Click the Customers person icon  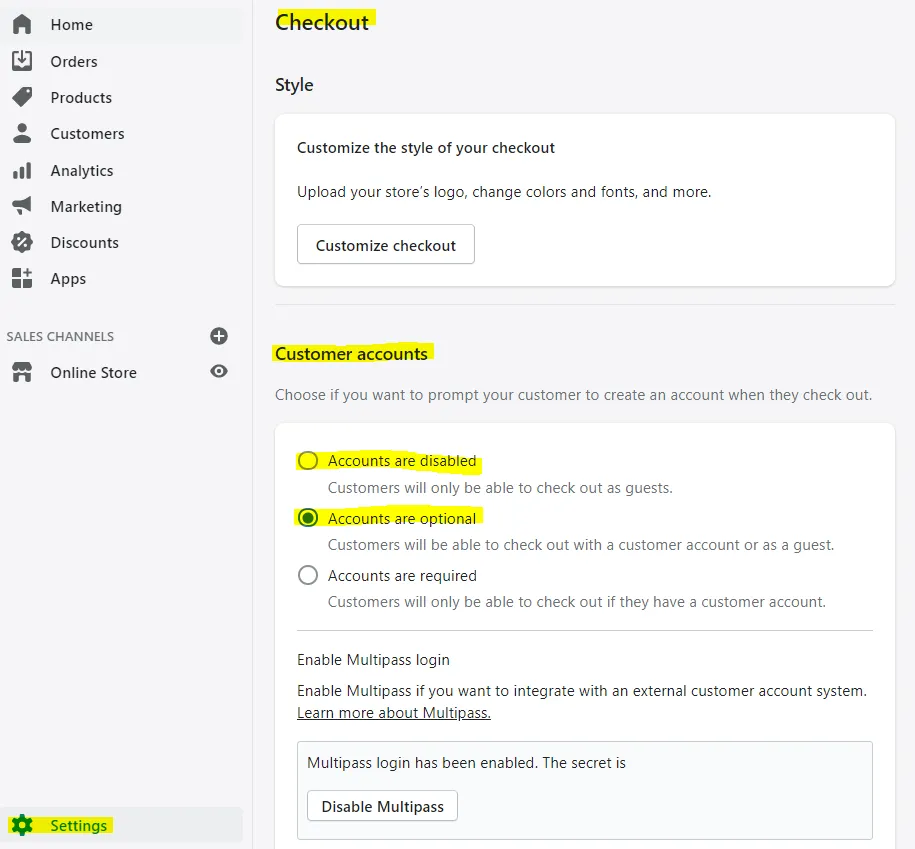22,133
